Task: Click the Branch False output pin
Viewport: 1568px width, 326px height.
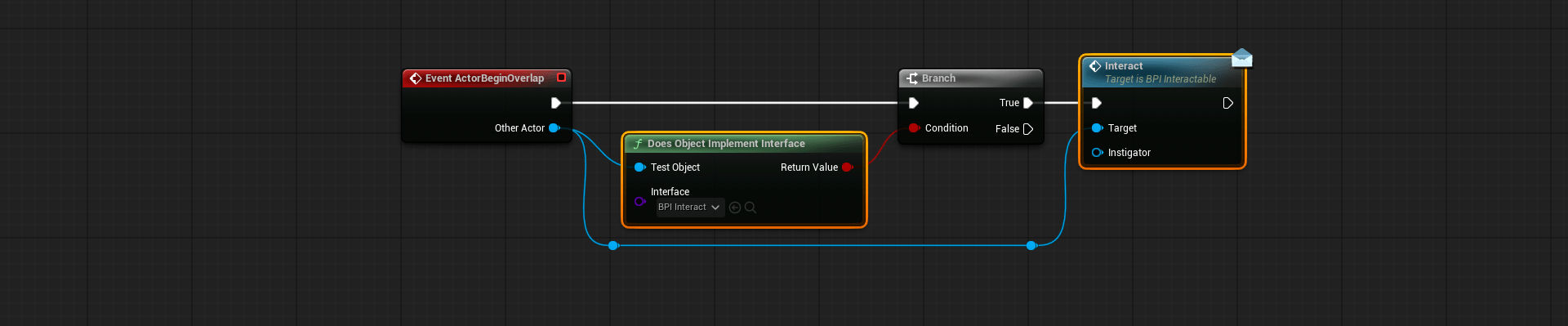Action: coord(1028,129)
